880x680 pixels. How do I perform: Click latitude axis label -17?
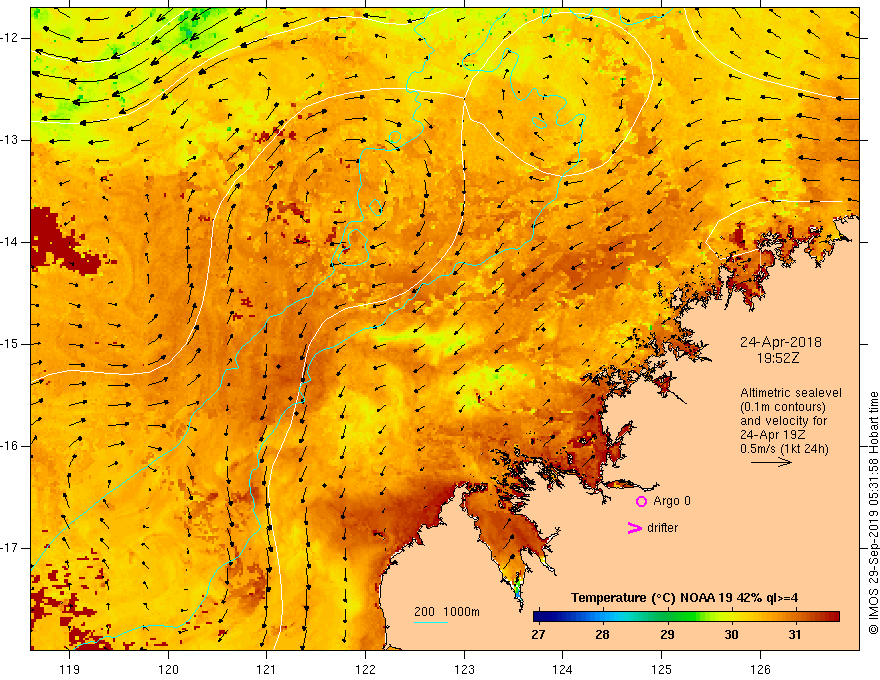(x=10, y=548)
